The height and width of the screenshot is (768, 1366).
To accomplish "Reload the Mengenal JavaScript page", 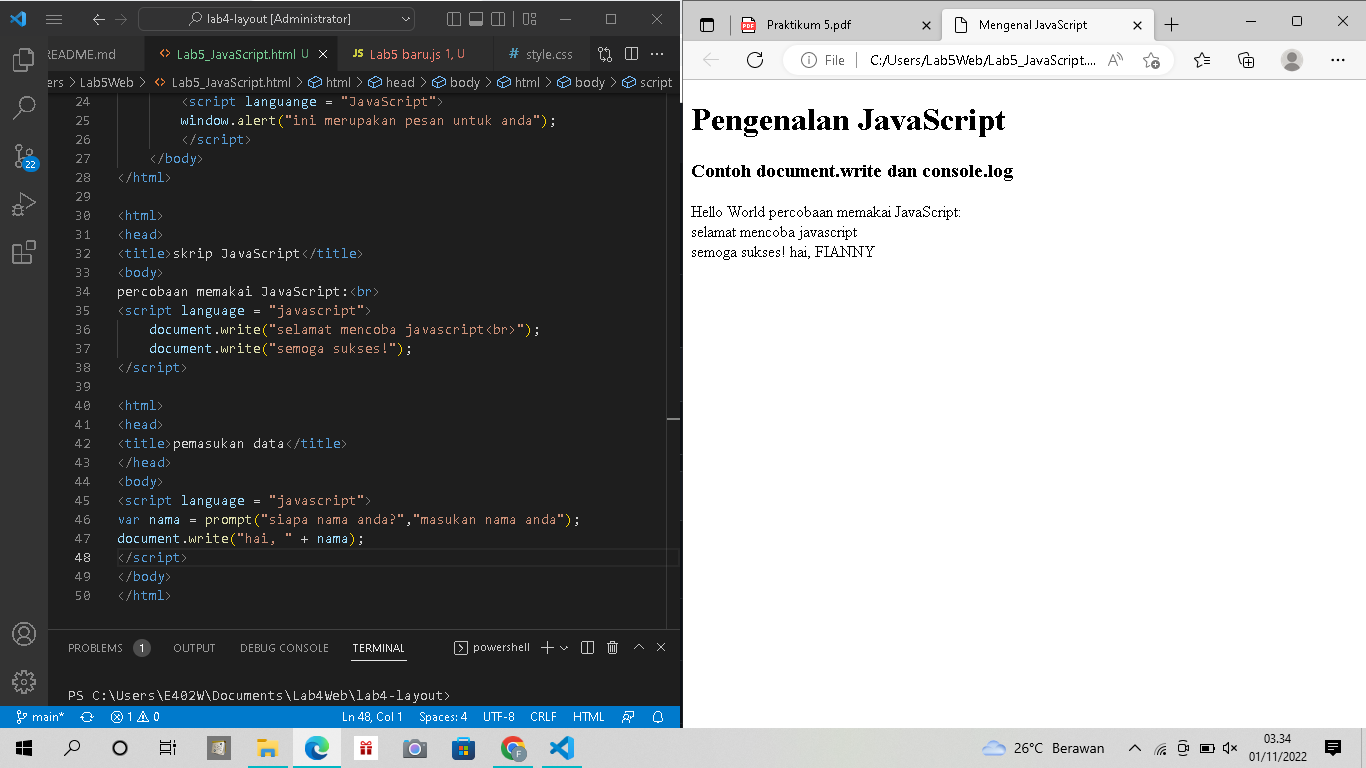I will [x=755, y=60].
